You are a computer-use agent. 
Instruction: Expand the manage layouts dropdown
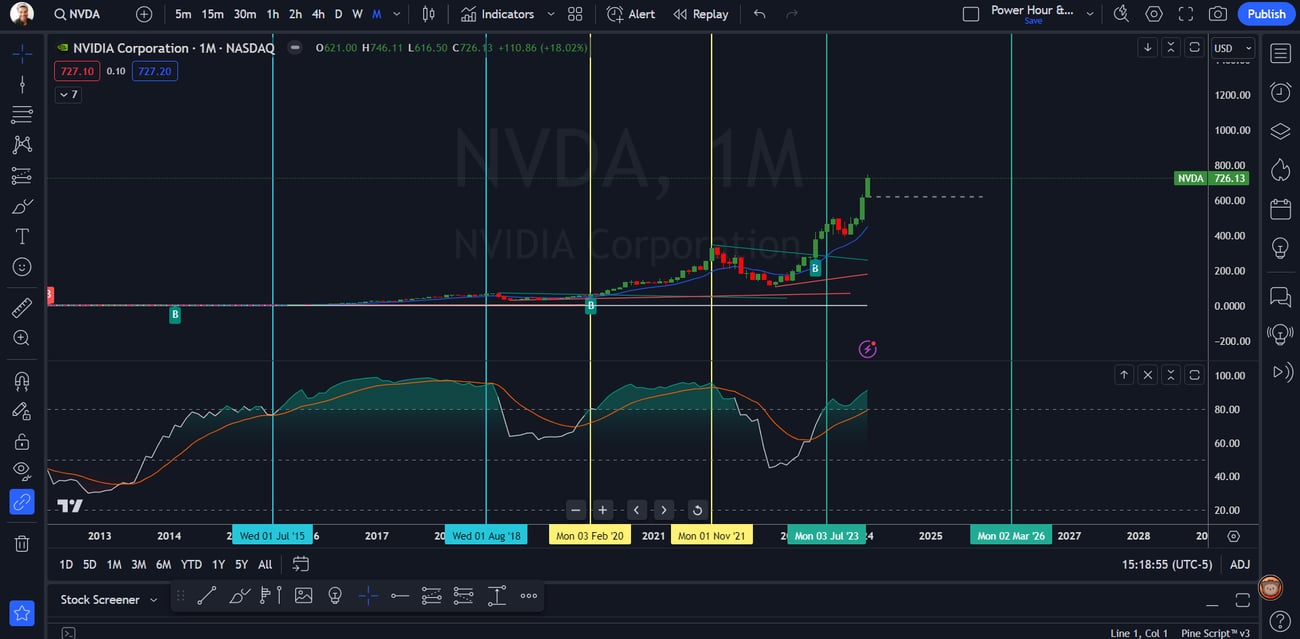click(1090, 14)
